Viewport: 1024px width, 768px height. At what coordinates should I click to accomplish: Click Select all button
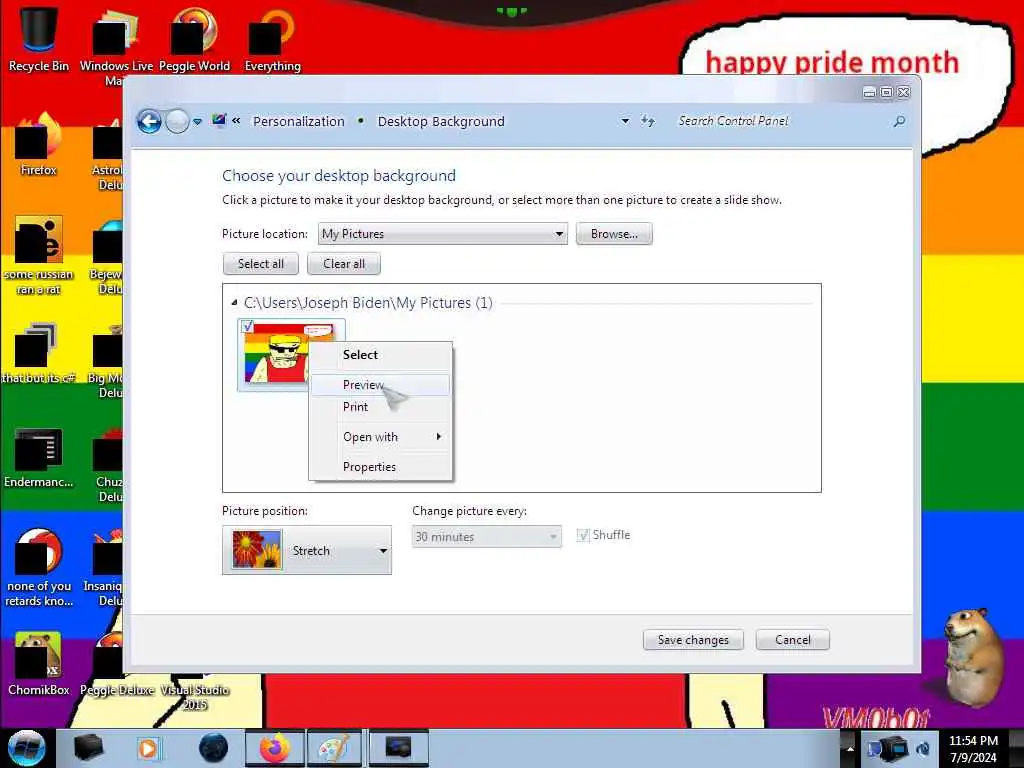(x=261, y=264)
